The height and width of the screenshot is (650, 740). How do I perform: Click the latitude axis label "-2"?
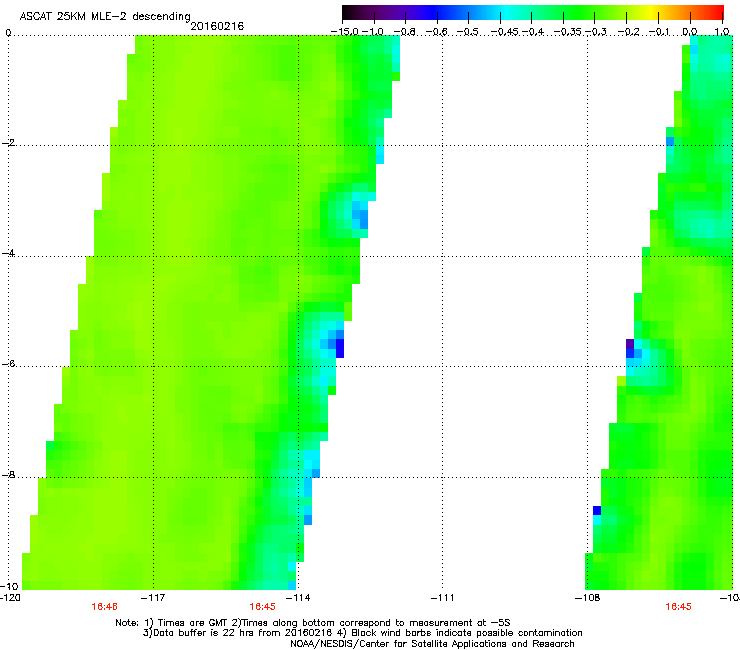click(x=8, y=143)
